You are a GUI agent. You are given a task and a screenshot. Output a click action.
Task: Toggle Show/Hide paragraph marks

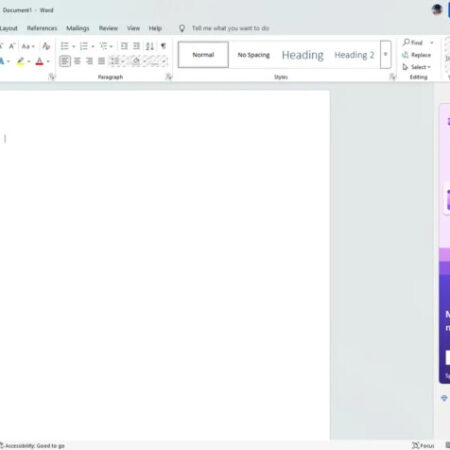[163, 46]
